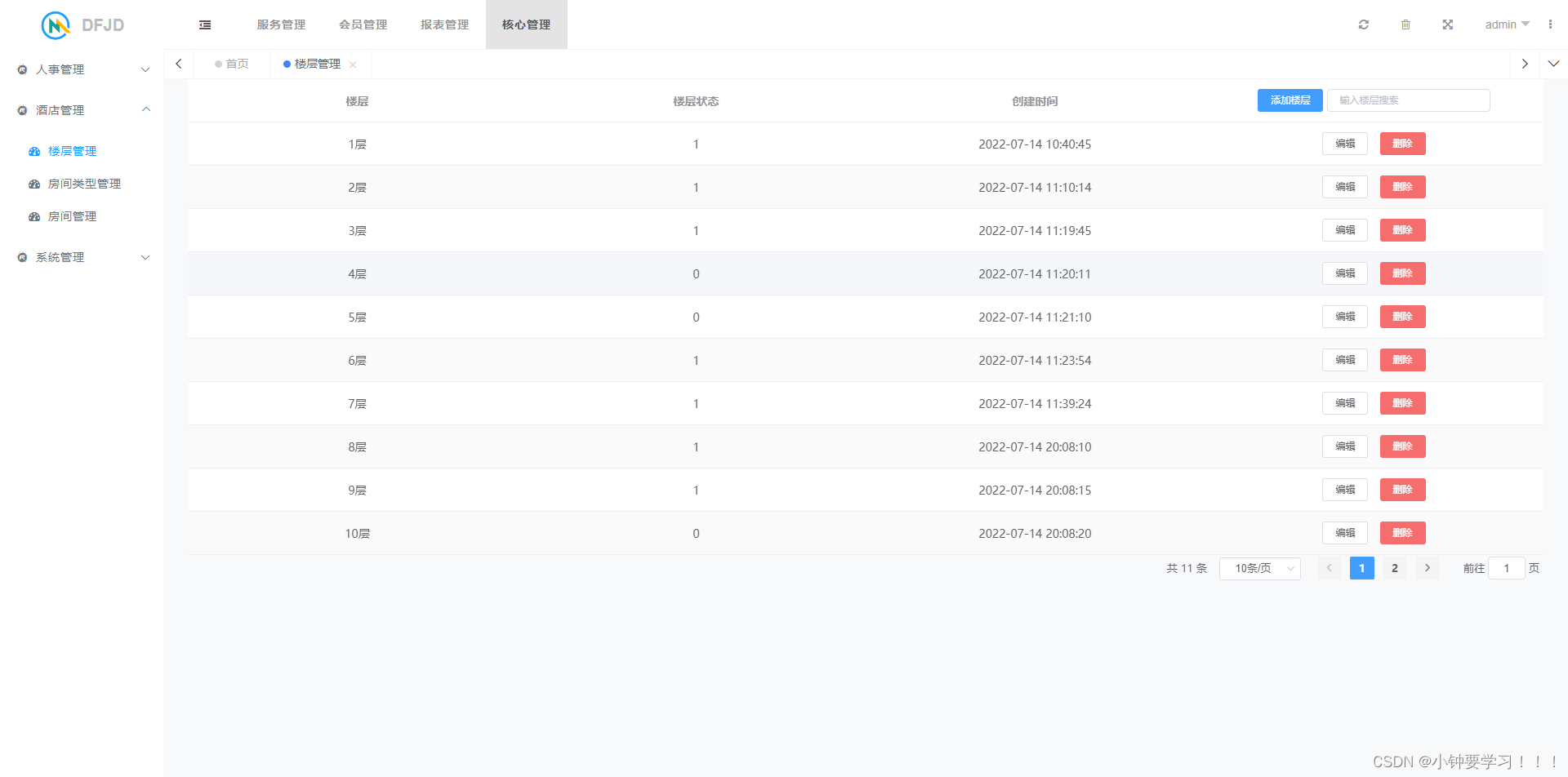
Task: Edit the 5层 row
Action: (x=1344, y=317)
